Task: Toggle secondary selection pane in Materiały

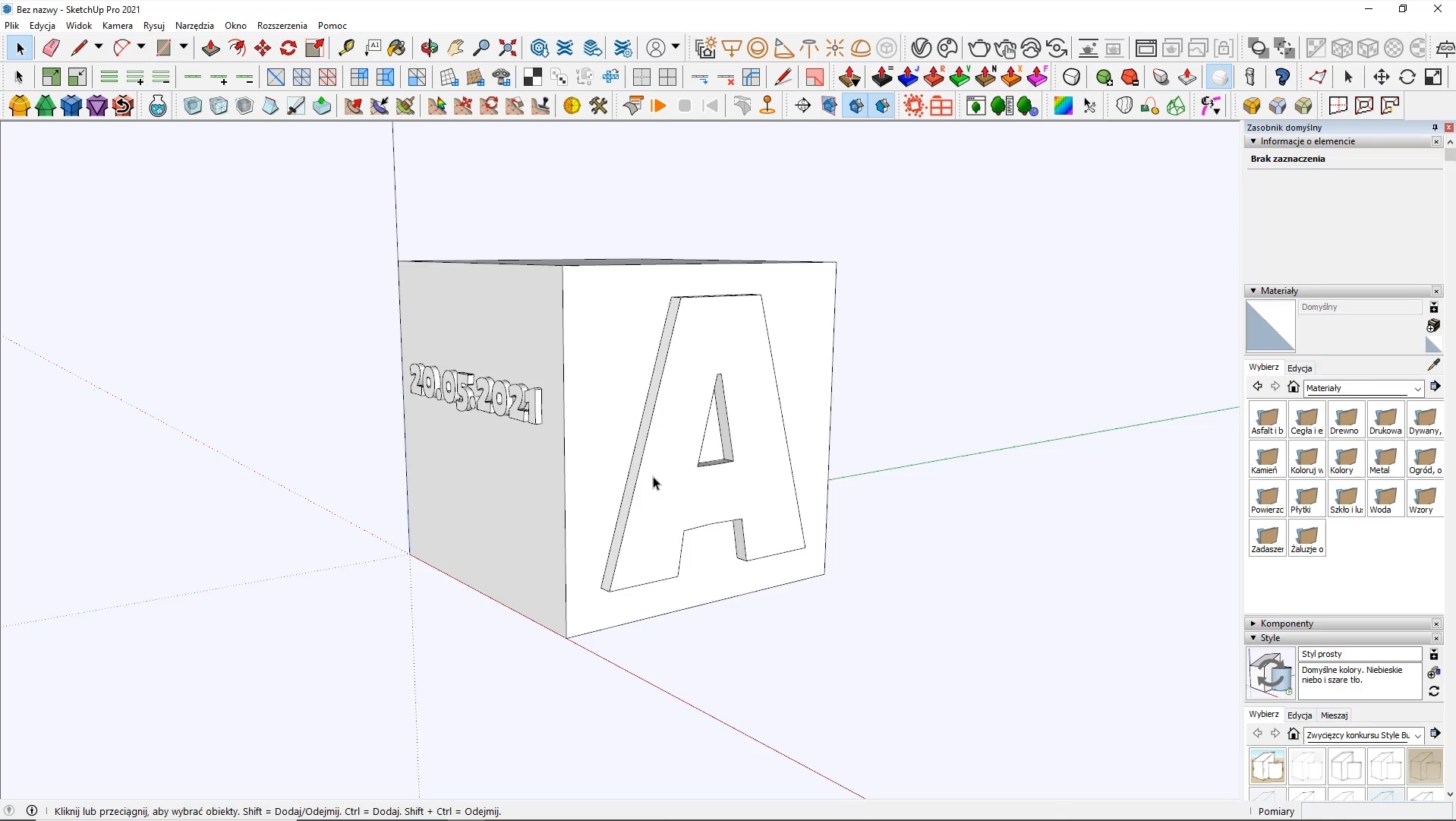Action: [x=1435, y=308]
